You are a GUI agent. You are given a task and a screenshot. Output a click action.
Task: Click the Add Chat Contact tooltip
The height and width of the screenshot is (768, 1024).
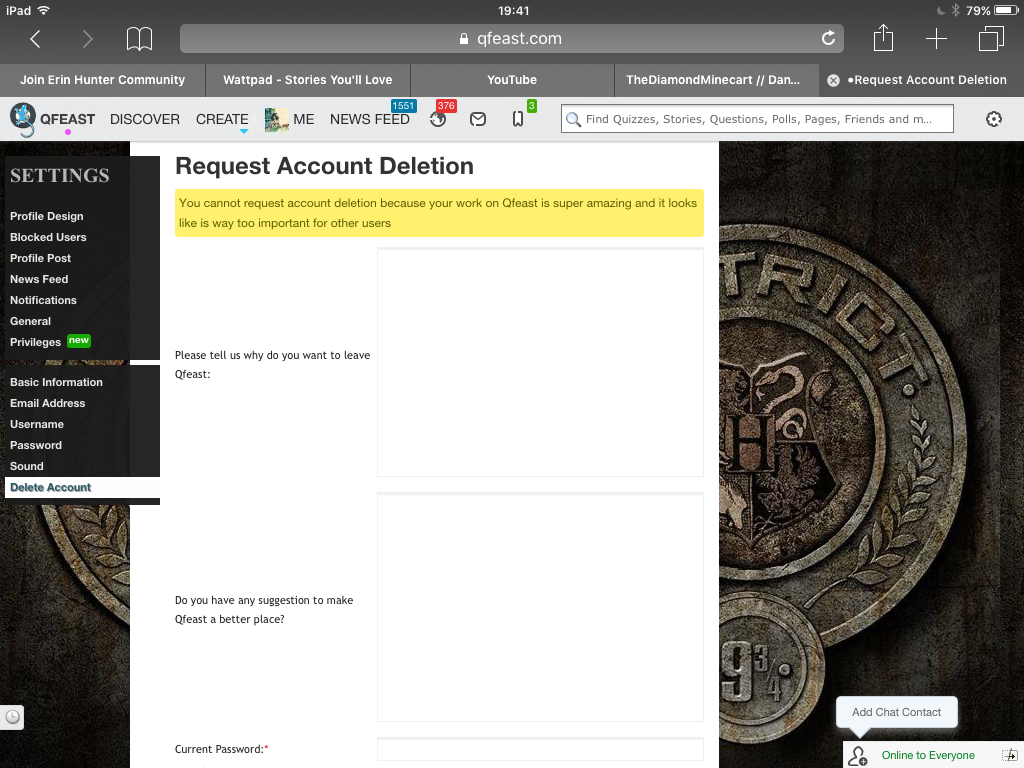pos(897,712)
